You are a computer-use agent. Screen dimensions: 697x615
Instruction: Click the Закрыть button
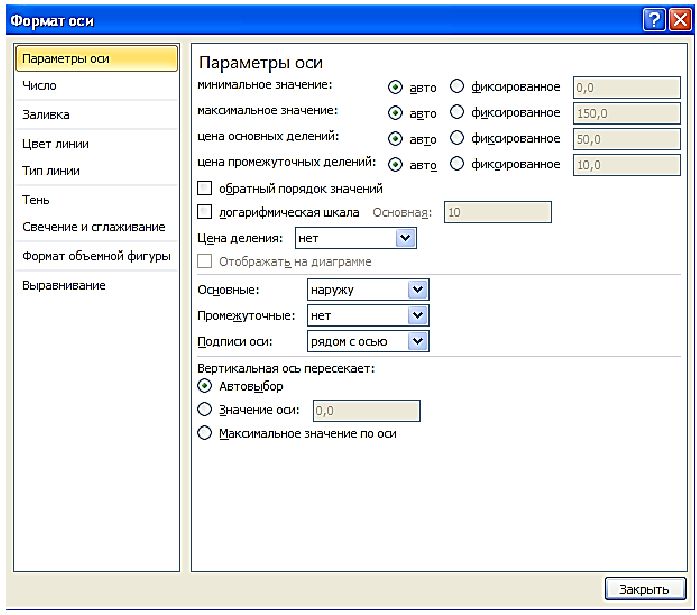pos(645,589)
